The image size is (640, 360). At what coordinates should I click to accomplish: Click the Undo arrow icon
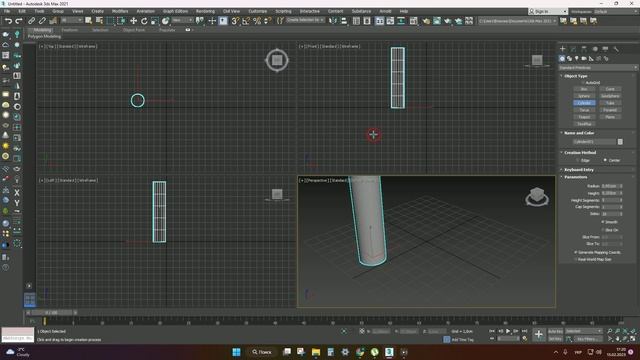(x=8, y=21)
